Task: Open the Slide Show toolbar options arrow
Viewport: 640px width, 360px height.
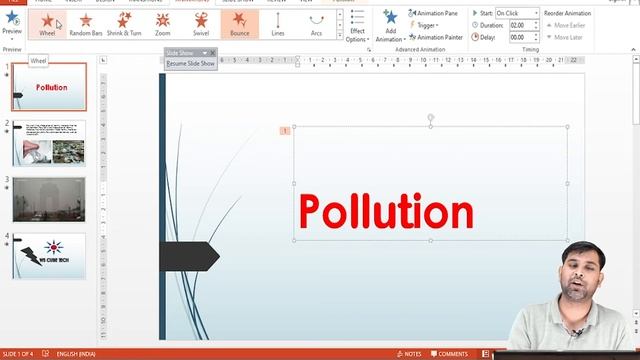Action: click(204, 53)
